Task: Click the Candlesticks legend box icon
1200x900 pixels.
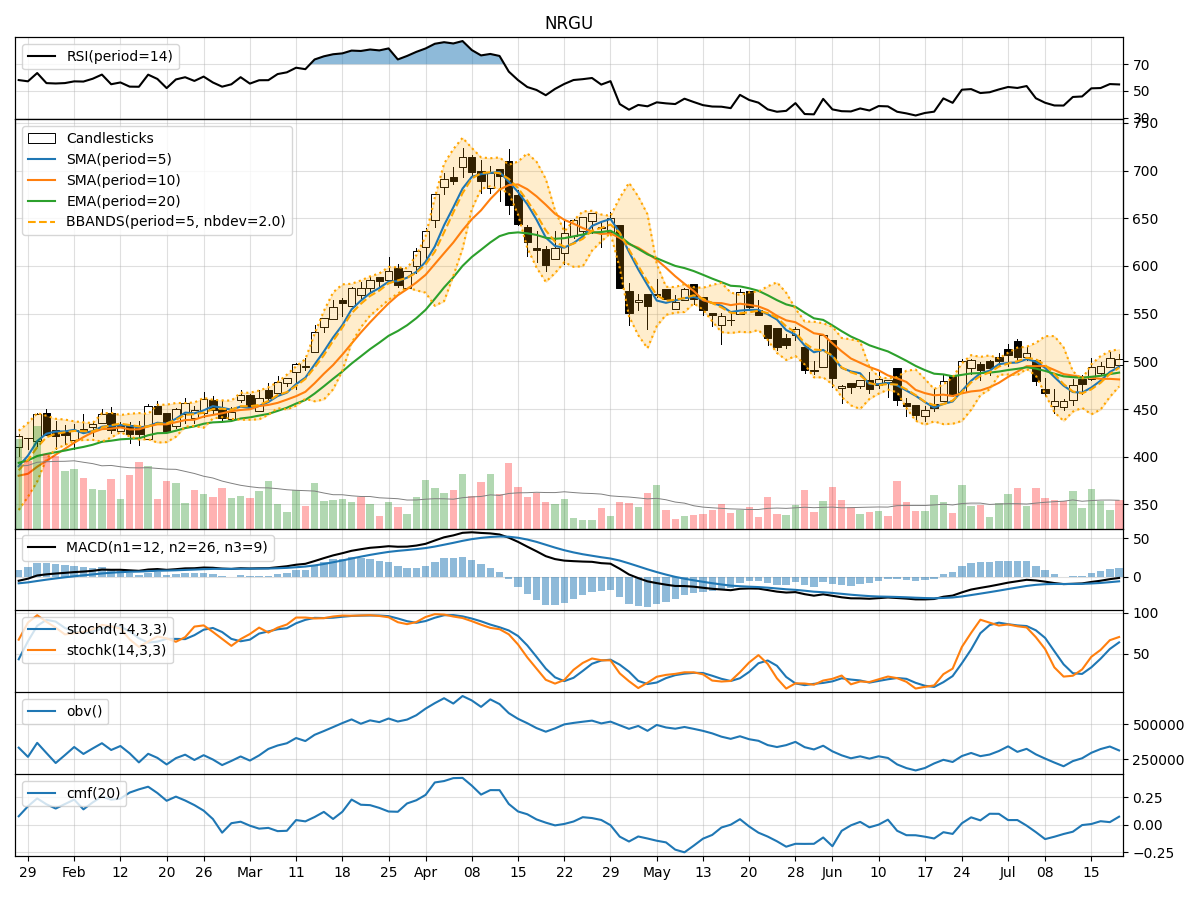Action: pos(43,138)
